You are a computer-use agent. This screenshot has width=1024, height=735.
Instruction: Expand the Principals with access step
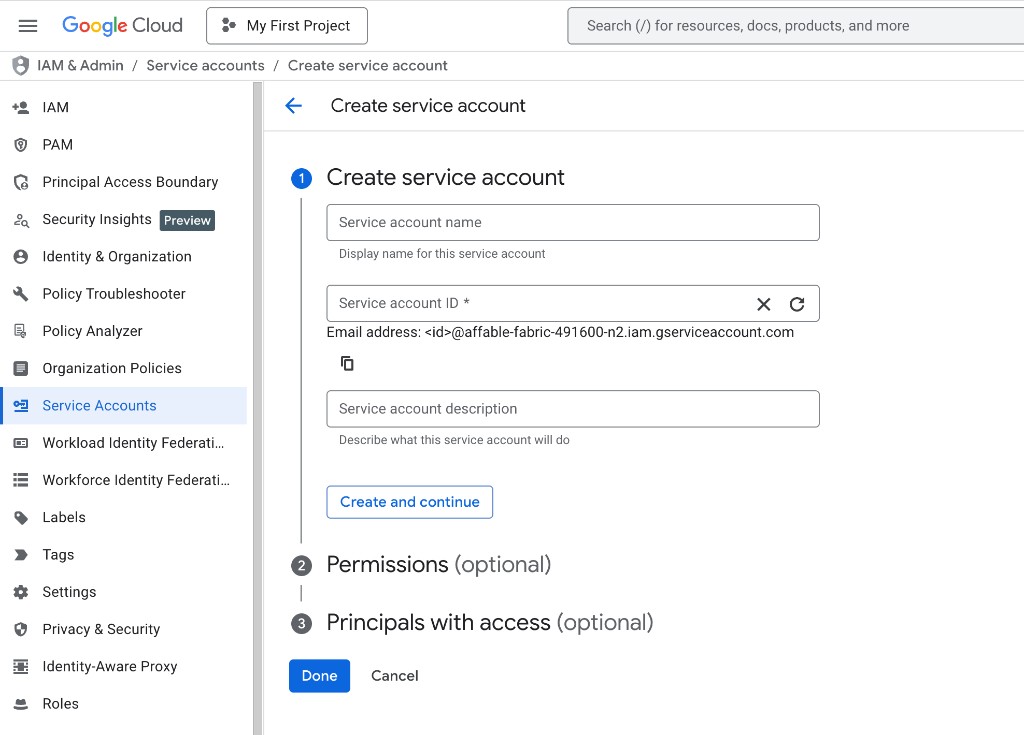[488, 622]
